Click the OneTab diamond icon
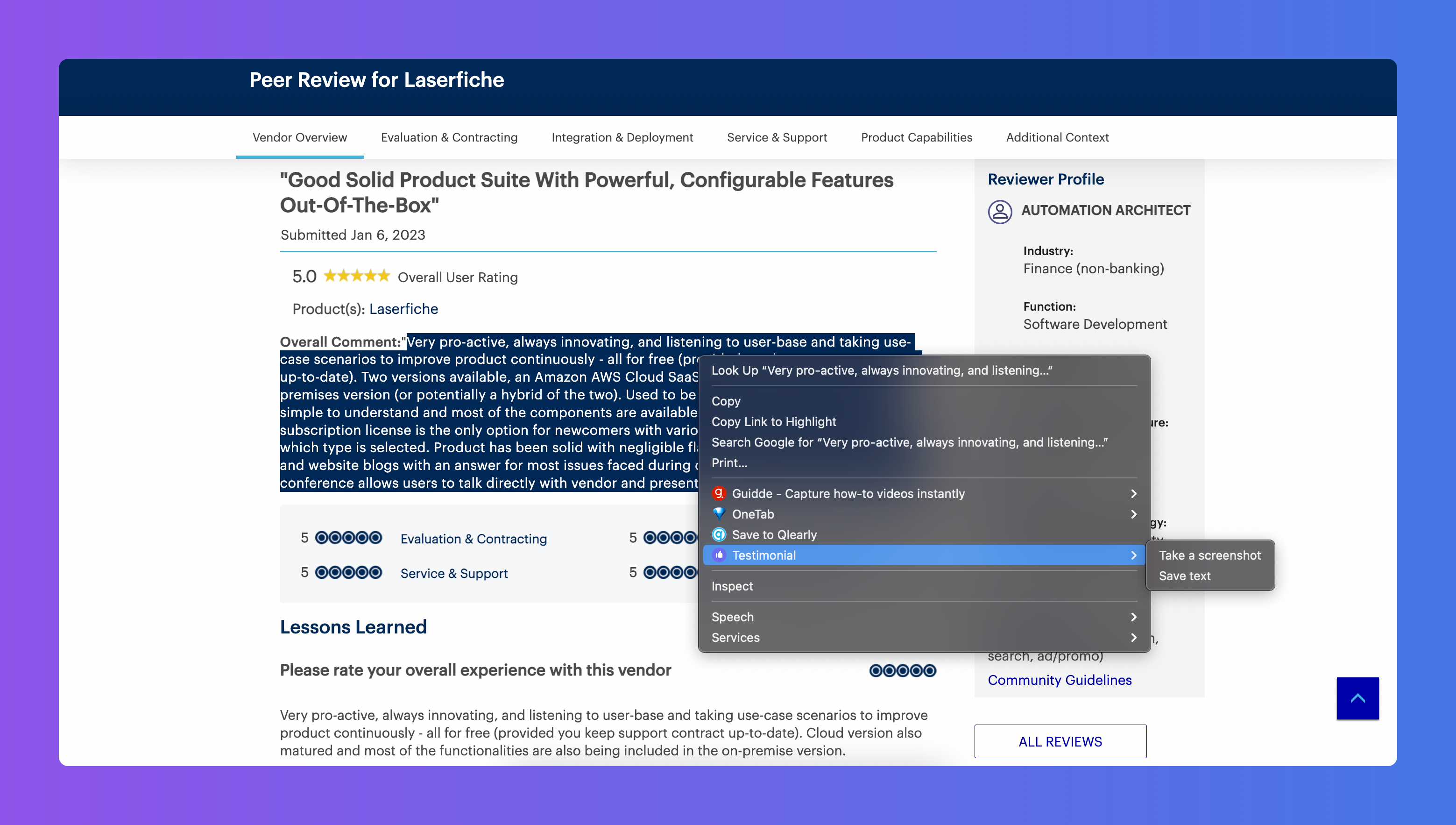This screenshot has width=1456, height=825. click(x=719, y=514)
